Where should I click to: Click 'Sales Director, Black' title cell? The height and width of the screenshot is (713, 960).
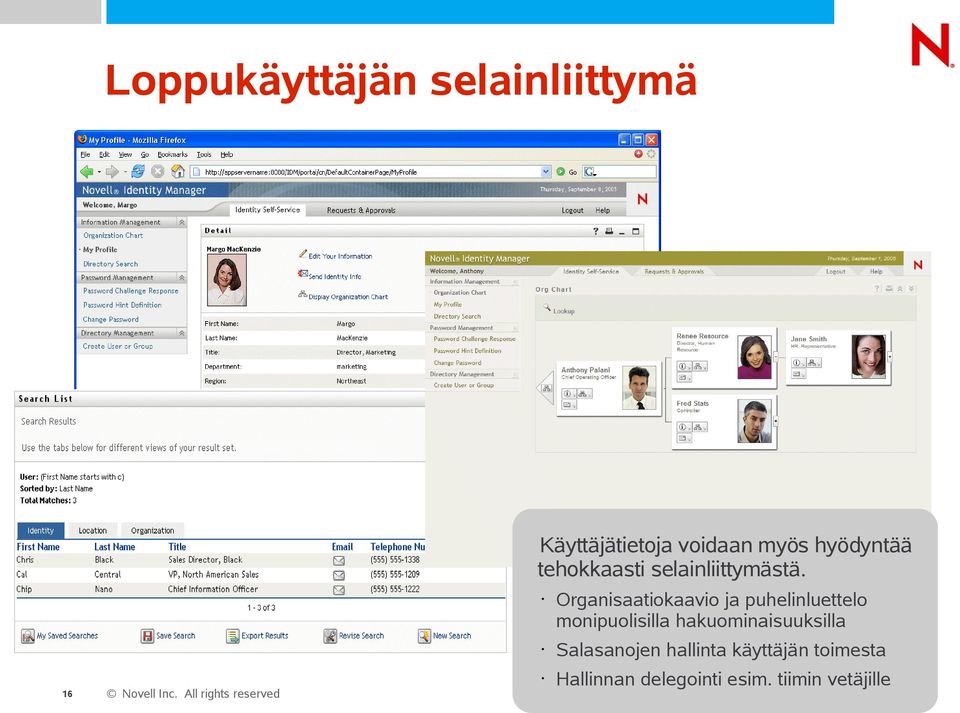[x=205, y=560]
